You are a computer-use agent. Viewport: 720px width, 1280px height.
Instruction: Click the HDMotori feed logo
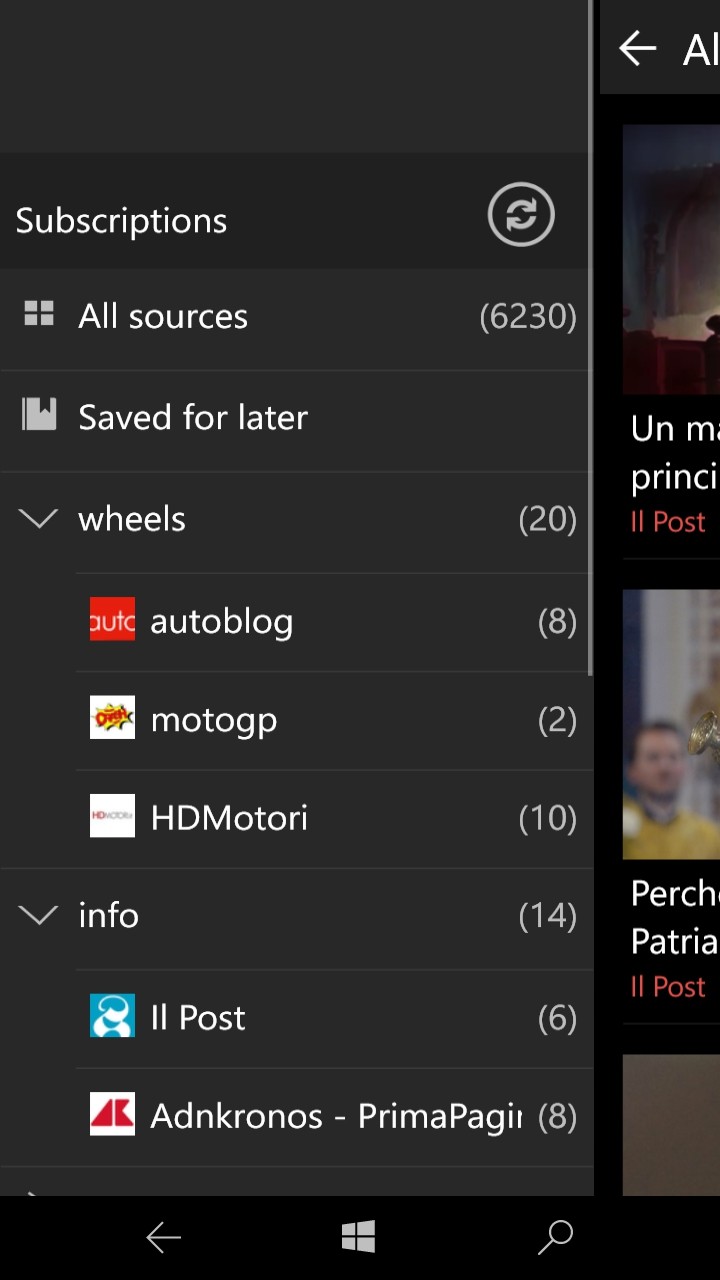[x=112, y=816]
